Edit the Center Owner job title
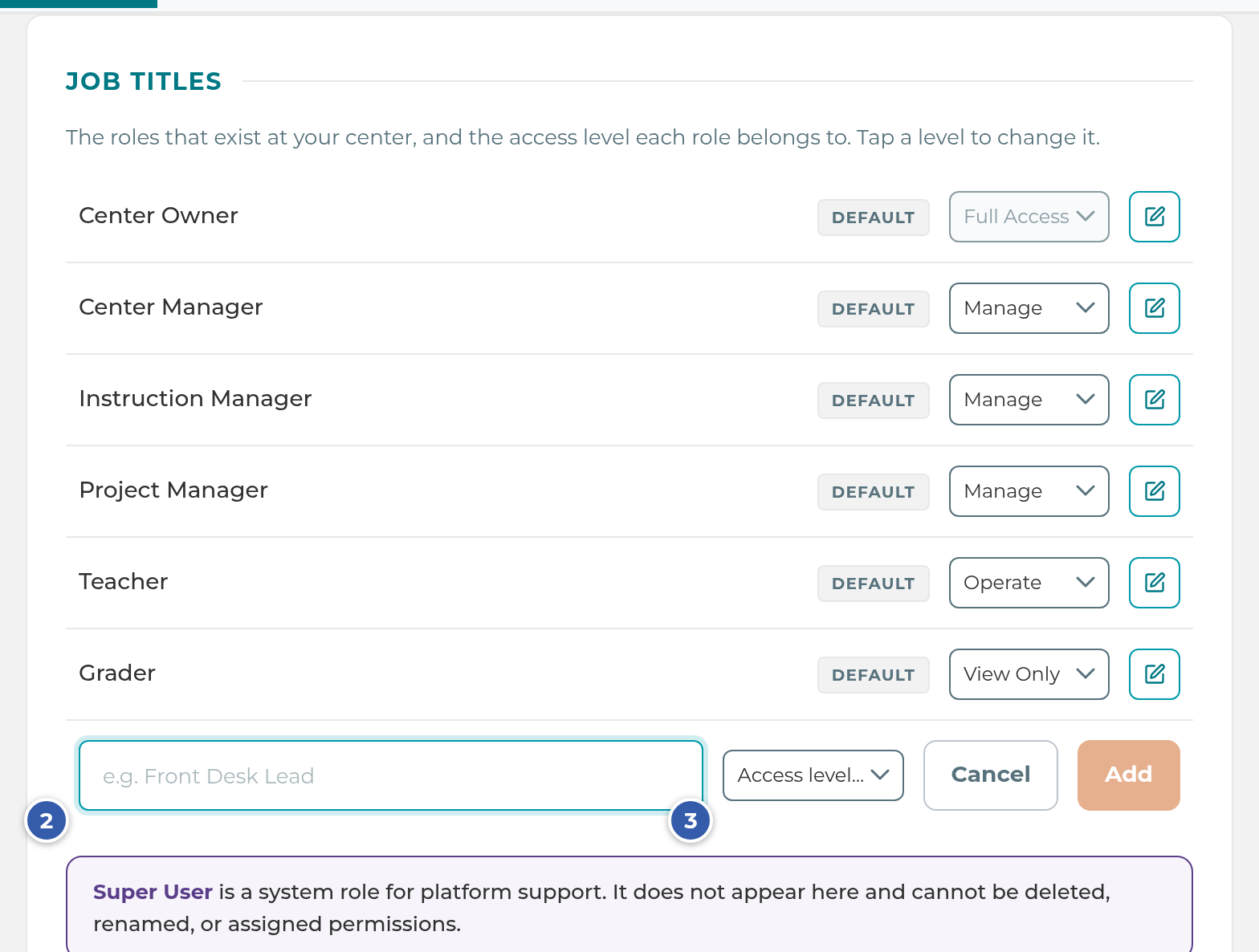 1154,217
